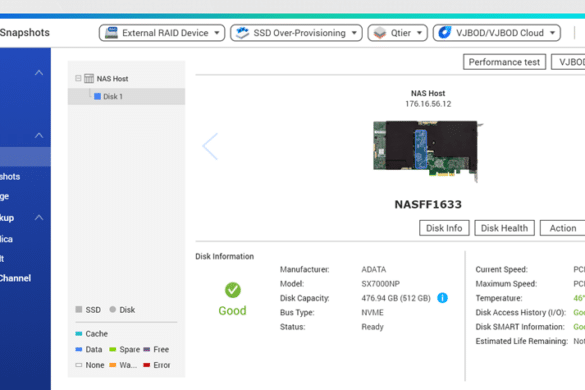Click the Cache legend color swatch
The width and height of the screenshot is (585, 390).
(x=79, y=334)
